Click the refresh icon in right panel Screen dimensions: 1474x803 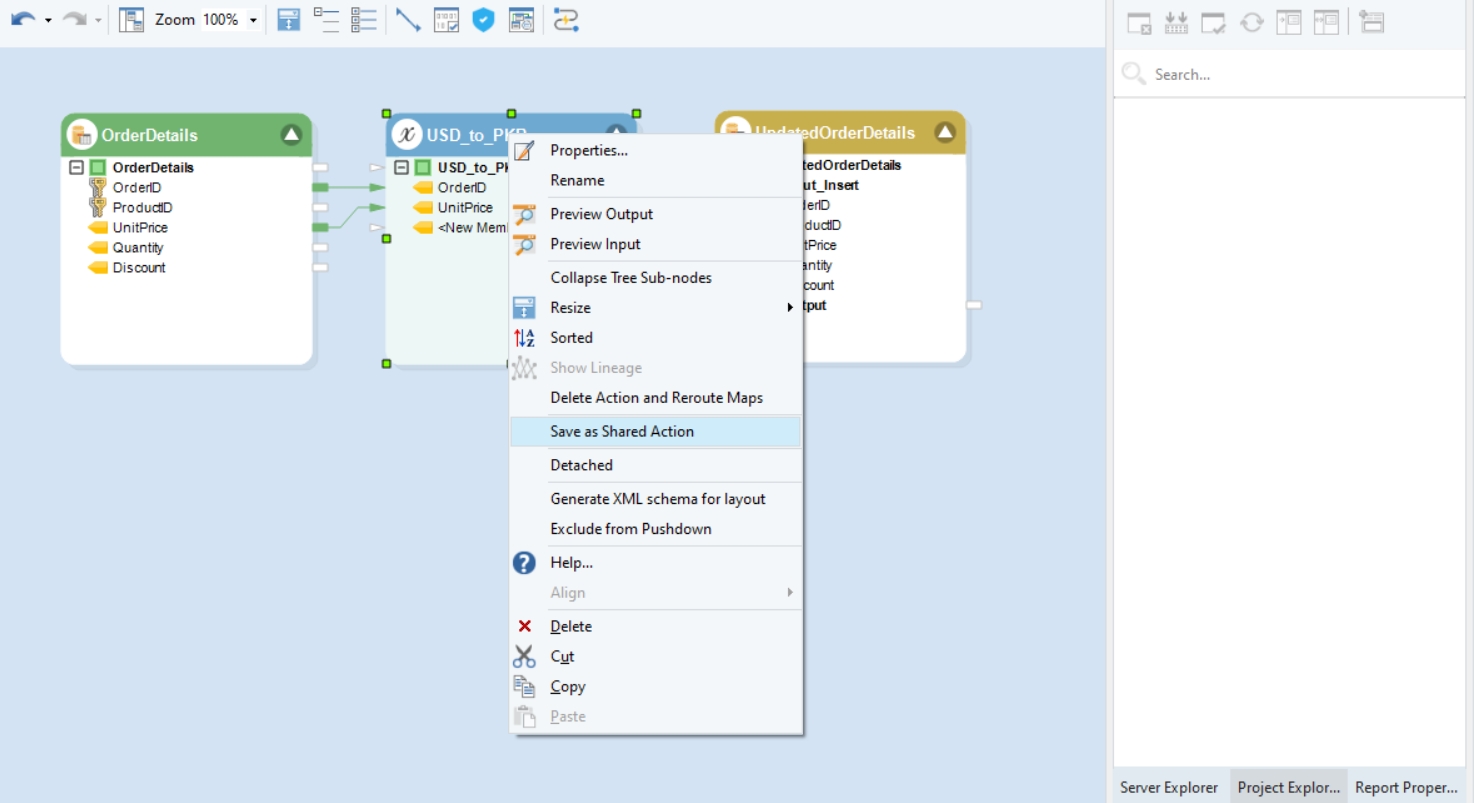(1252, 22)
